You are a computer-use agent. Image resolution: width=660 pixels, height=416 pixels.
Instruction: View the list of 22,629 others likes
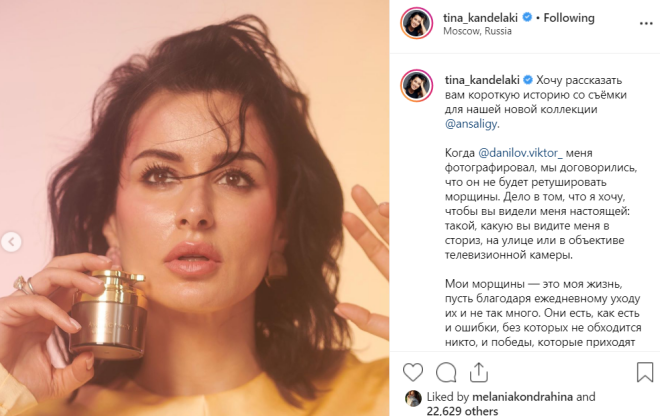(x=462, y=411)
